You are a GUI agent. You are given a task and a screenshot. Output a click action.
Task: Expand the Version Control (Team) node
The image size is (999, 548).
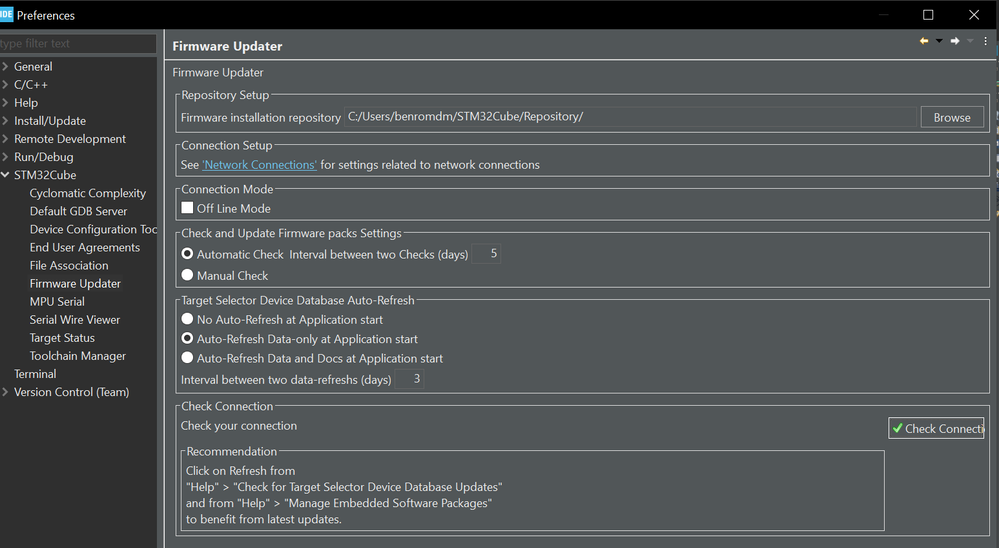pos(6,392)
